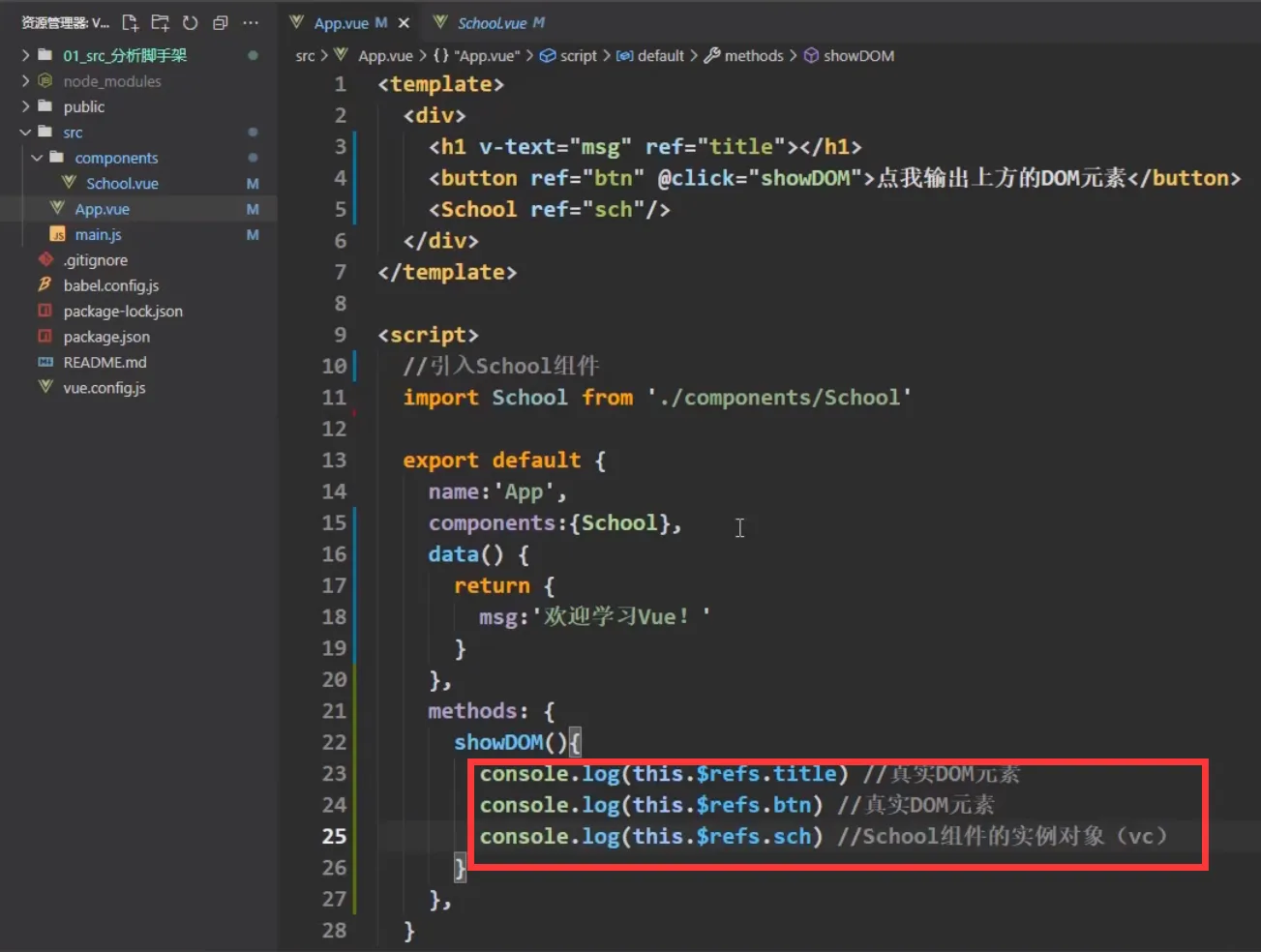Close the App.vue editor tab
The width and height of the screenshot is (1261, 952).
tap(404, 22)
